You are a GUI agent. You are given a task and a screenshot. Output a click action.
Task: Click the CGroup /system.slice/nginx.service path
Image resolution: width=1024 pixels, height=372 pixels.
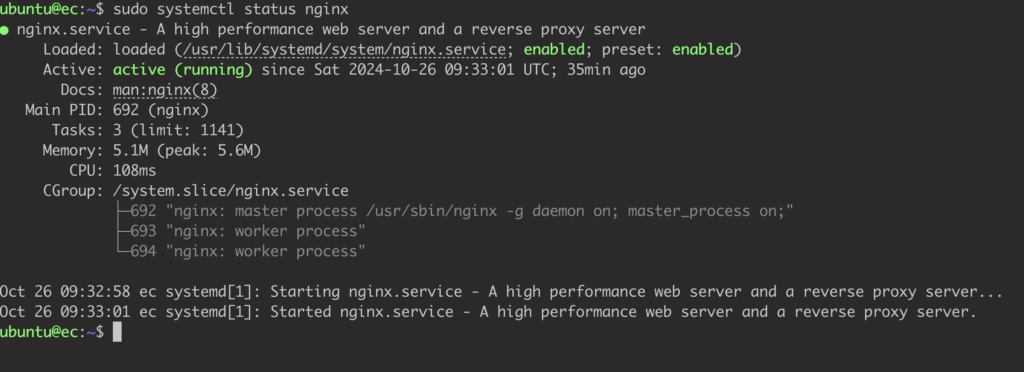point(231,191)
